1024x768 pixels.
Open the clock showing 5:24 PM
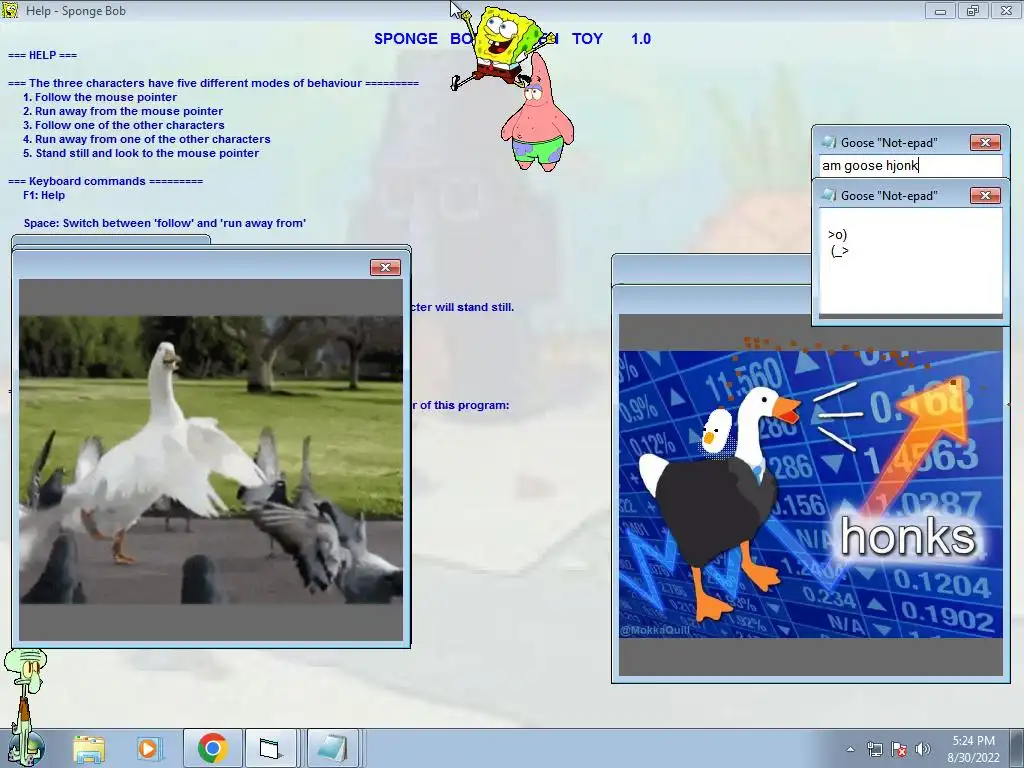(973, 741)
